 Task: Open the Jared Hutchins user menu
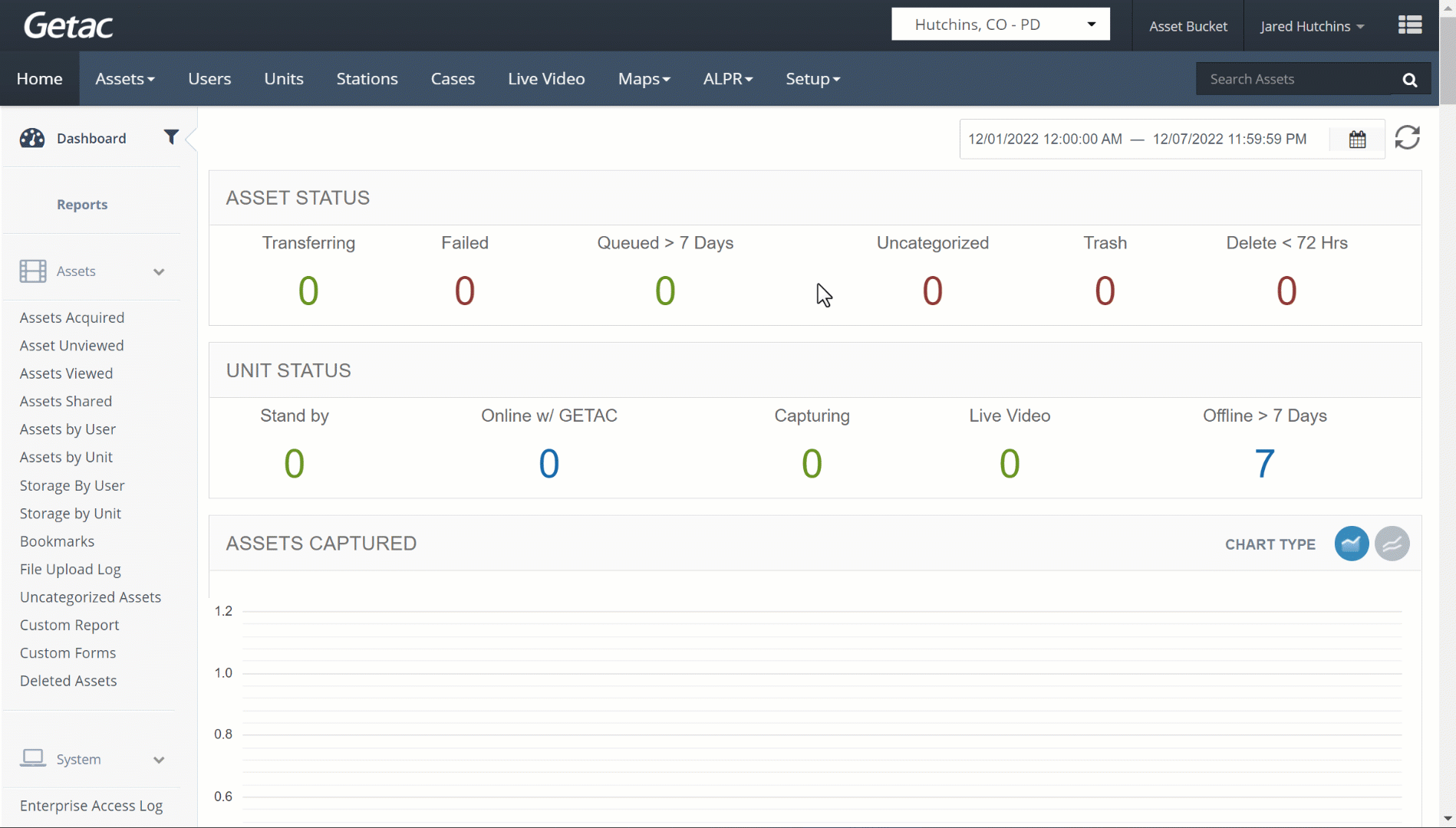(x=1312, y=26)
